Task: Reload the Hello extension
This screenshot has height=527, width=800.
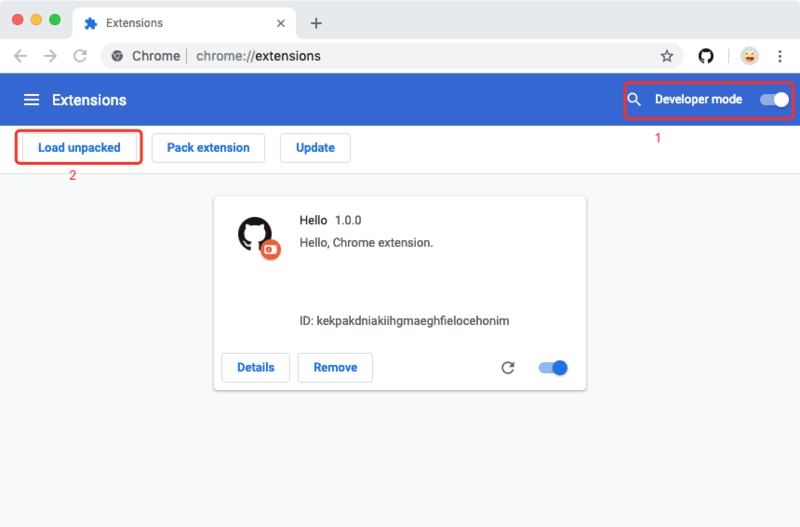Action: [x=508, y=368]
